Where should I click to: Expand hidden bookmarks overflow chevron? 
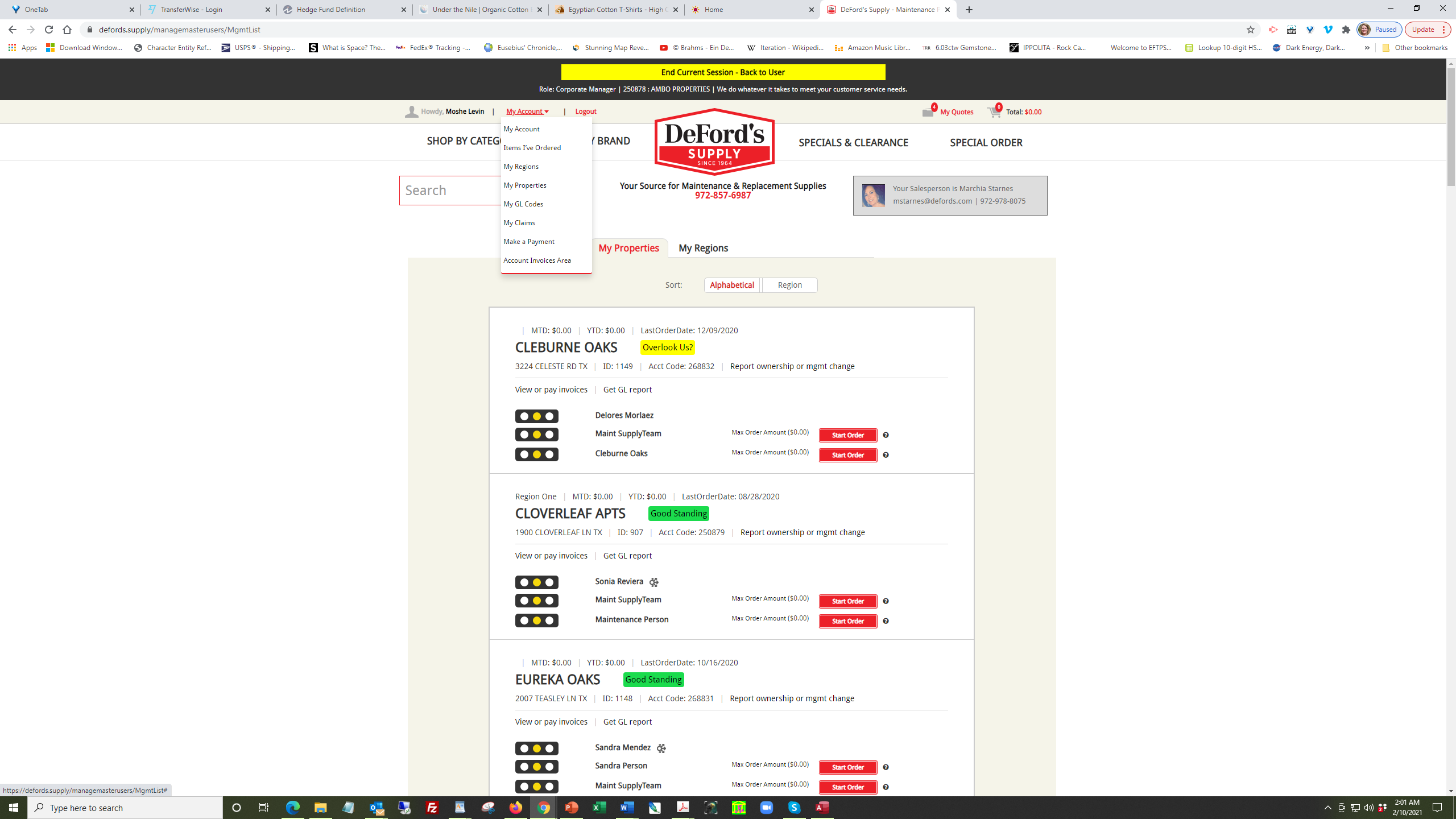pyautogui.click(x=1367, y=48)
